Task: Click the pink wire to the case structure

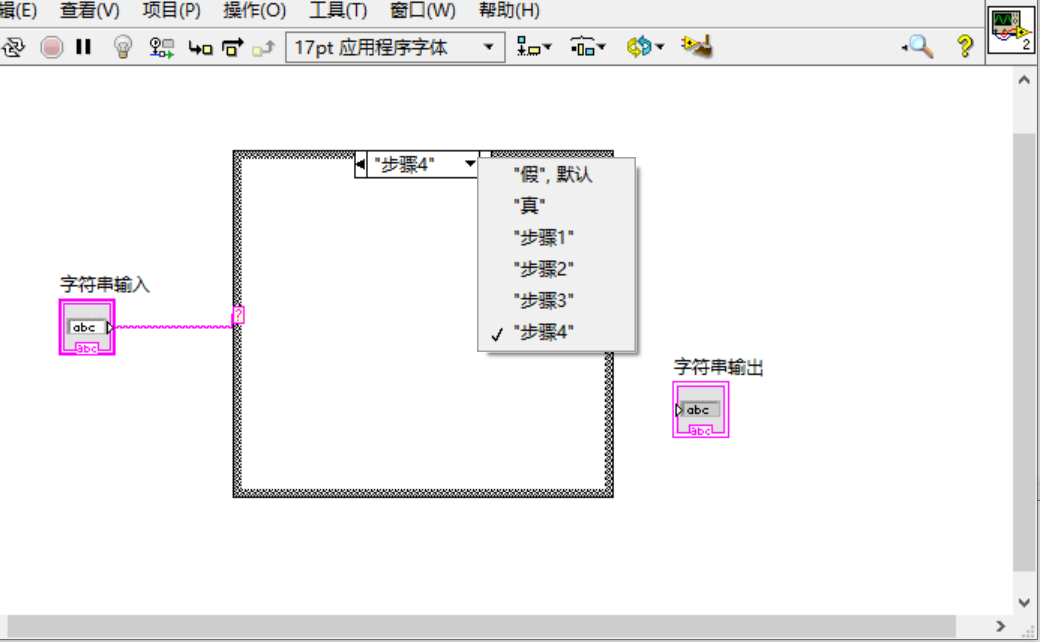Action: pos(174,326)
